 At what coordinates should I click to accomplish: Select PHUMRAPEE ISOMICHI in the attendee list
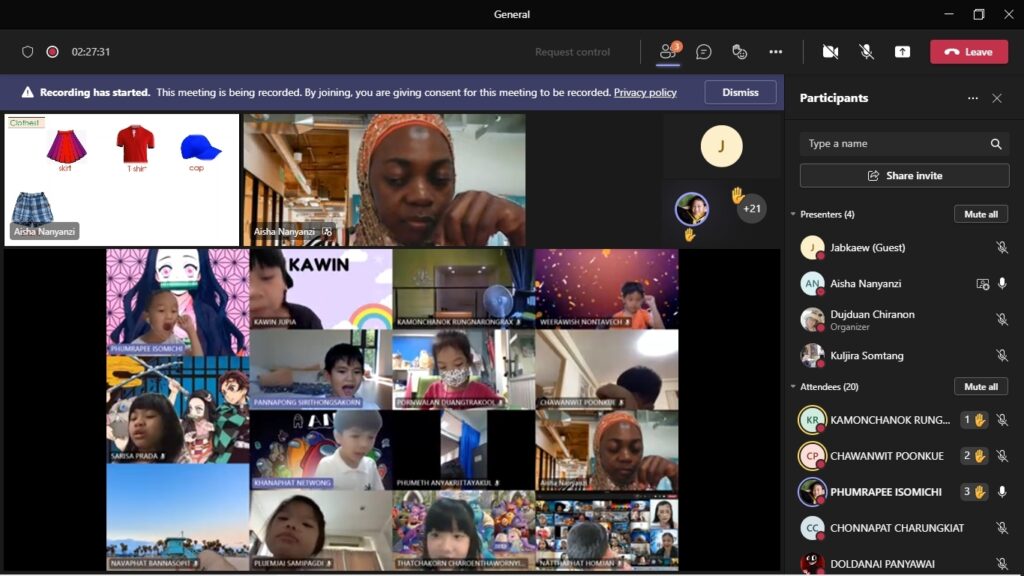pos(885,492)
